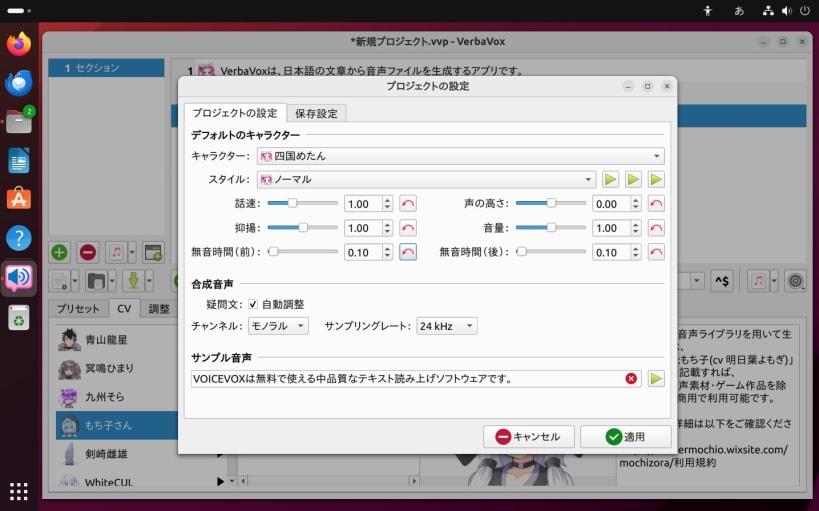The image size is (819, 511).
Task: Expand arrow next to music note button
Action: coord(132,252)
